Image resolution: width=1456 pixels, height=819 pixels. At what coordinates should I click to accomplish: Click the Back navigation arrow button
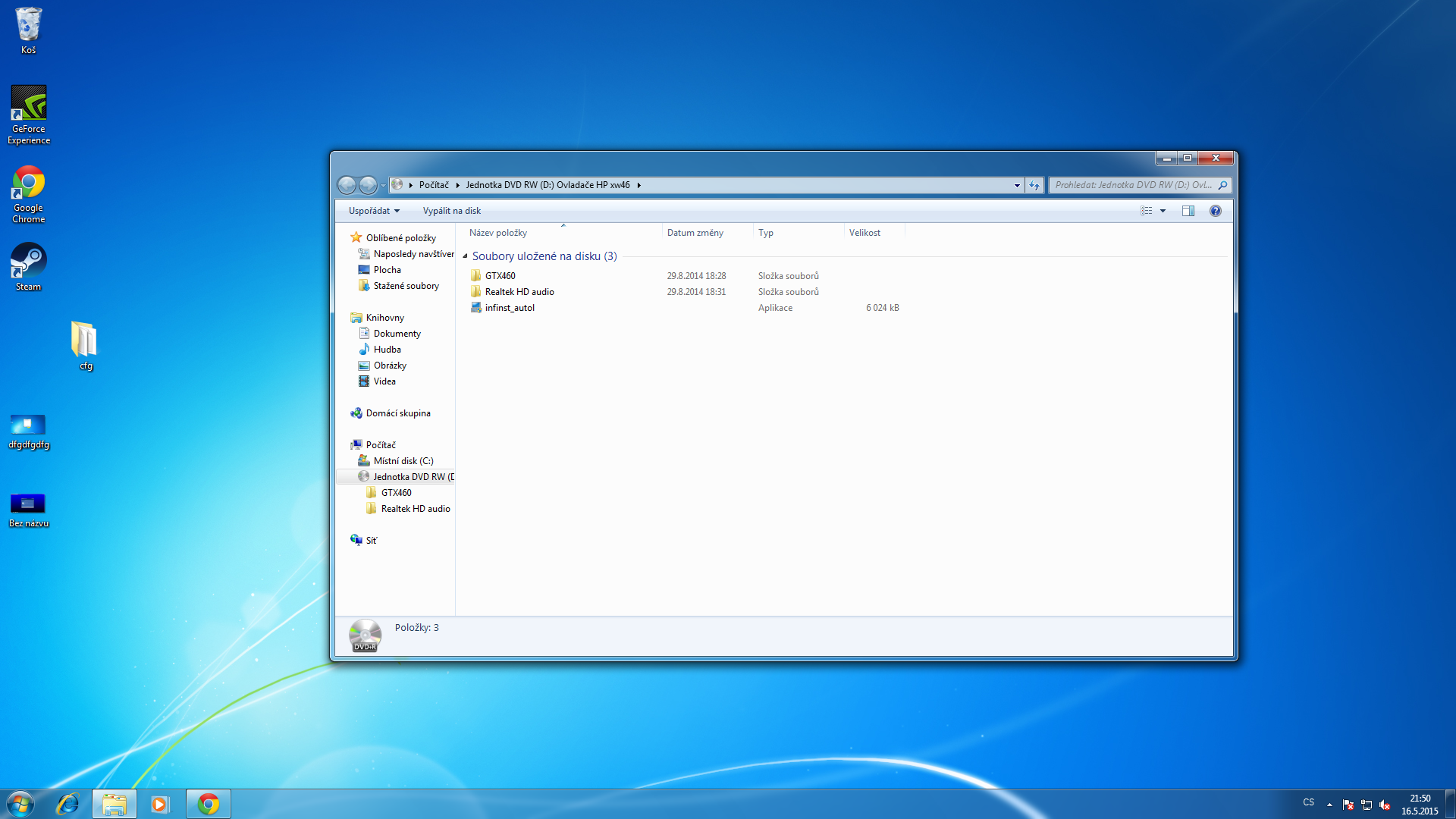click(347, 185)
